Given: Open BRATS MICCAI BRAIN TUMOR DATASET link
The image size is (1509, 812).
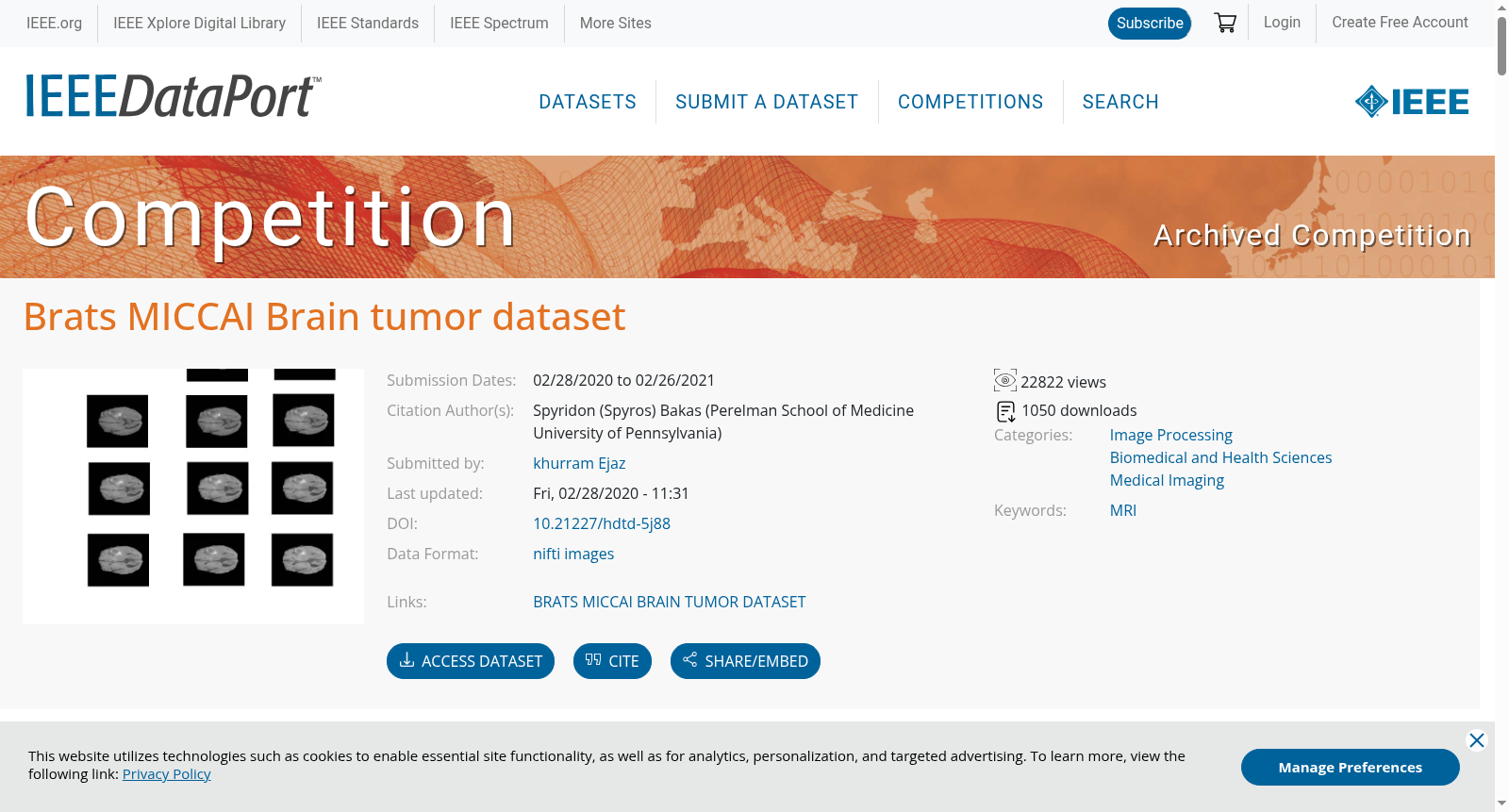Looking at the screenshot, I should coord(670,602).
